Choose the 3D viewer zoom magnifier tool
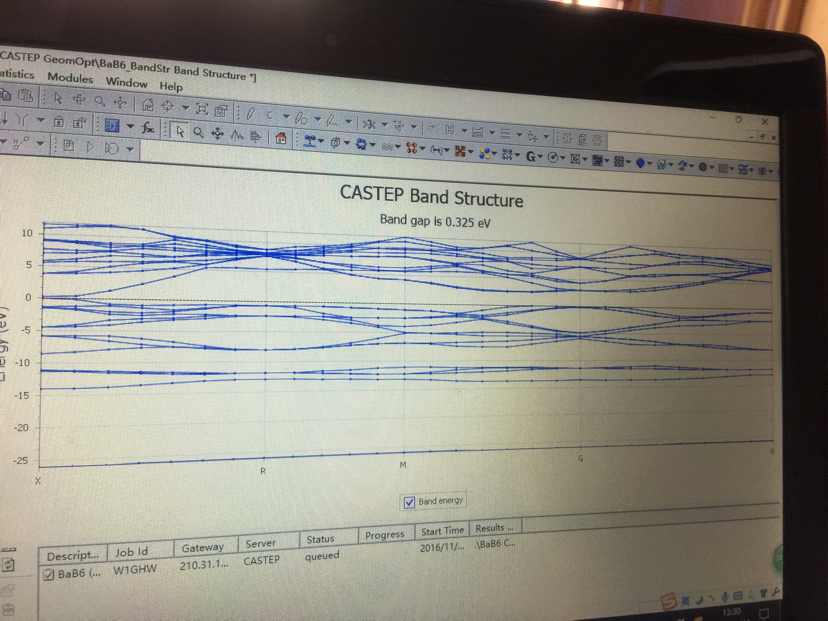 (x=99, y=101)
